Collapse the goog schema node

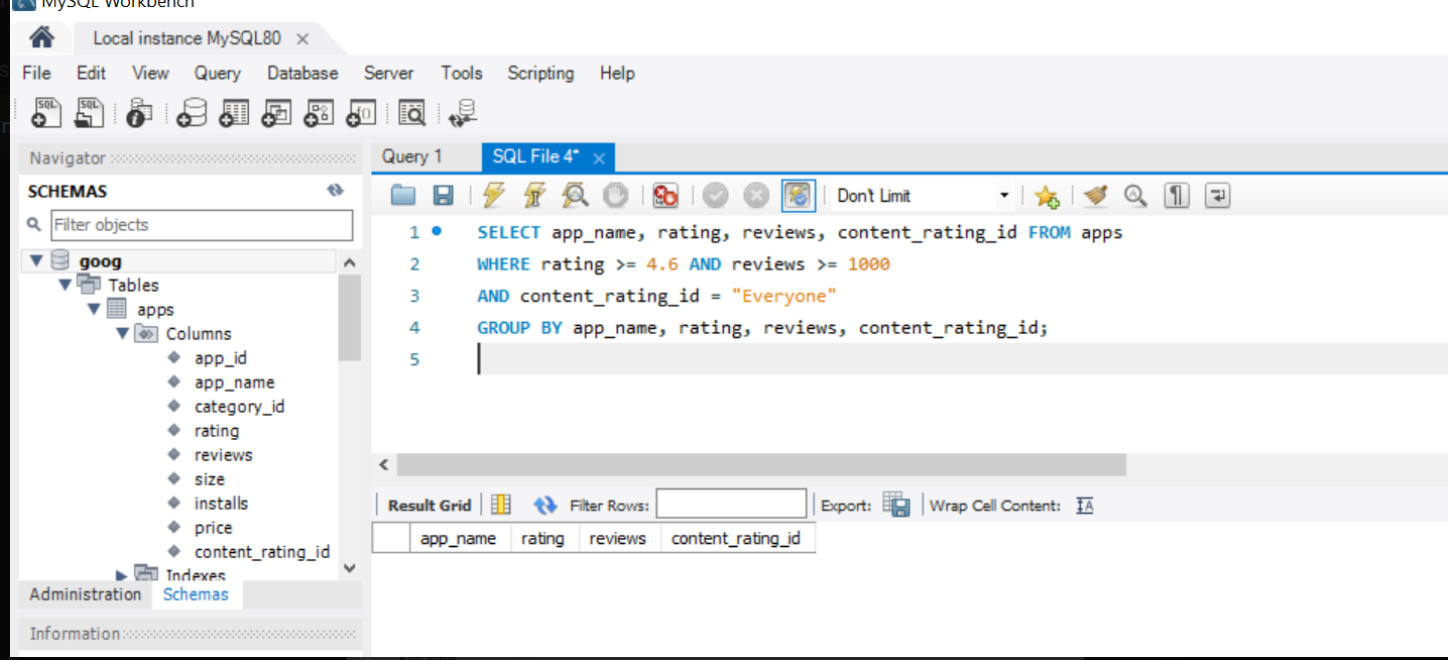(36, 261)
